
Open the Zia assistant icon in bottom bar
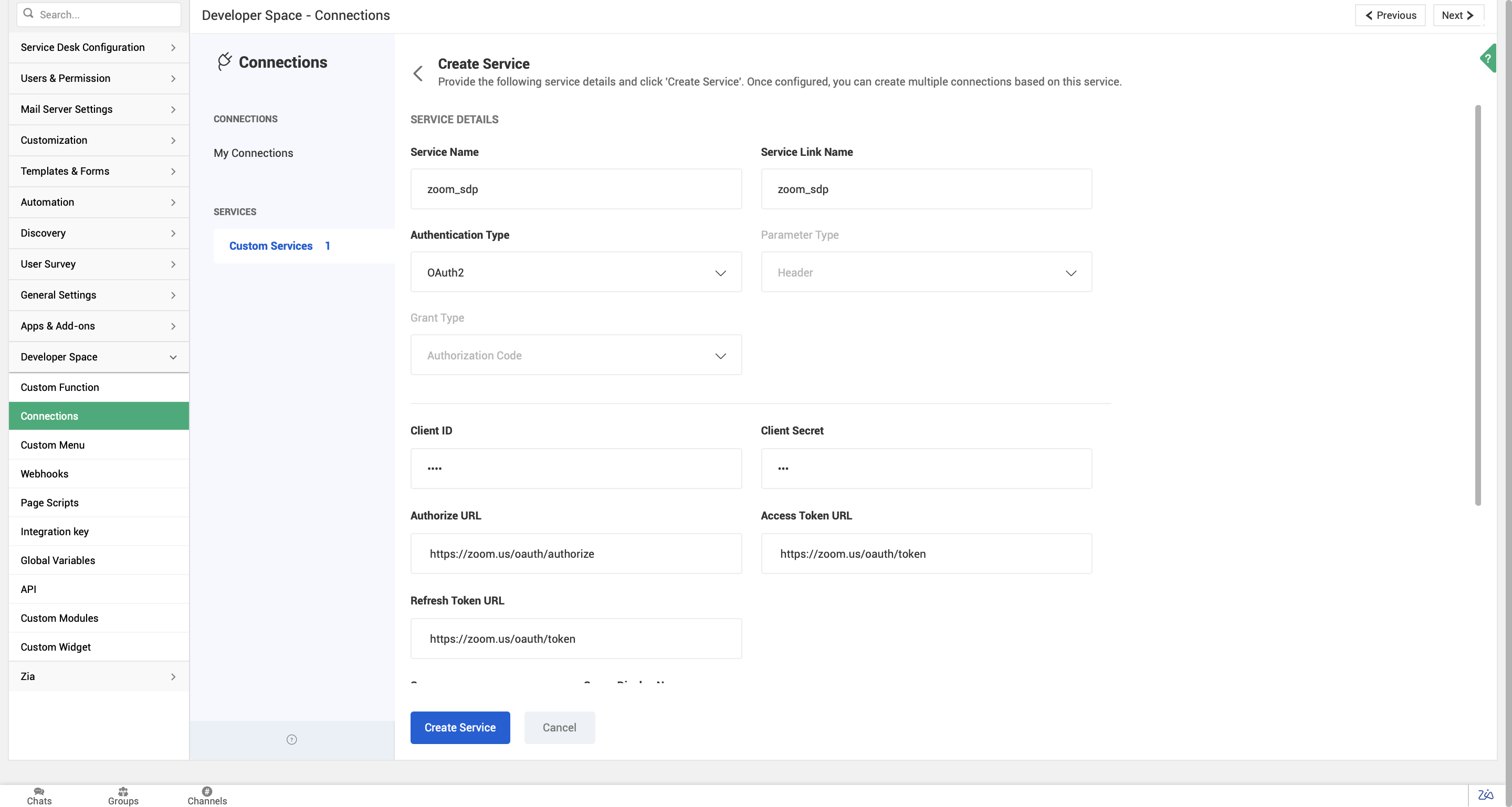[x=1486, y=795]
